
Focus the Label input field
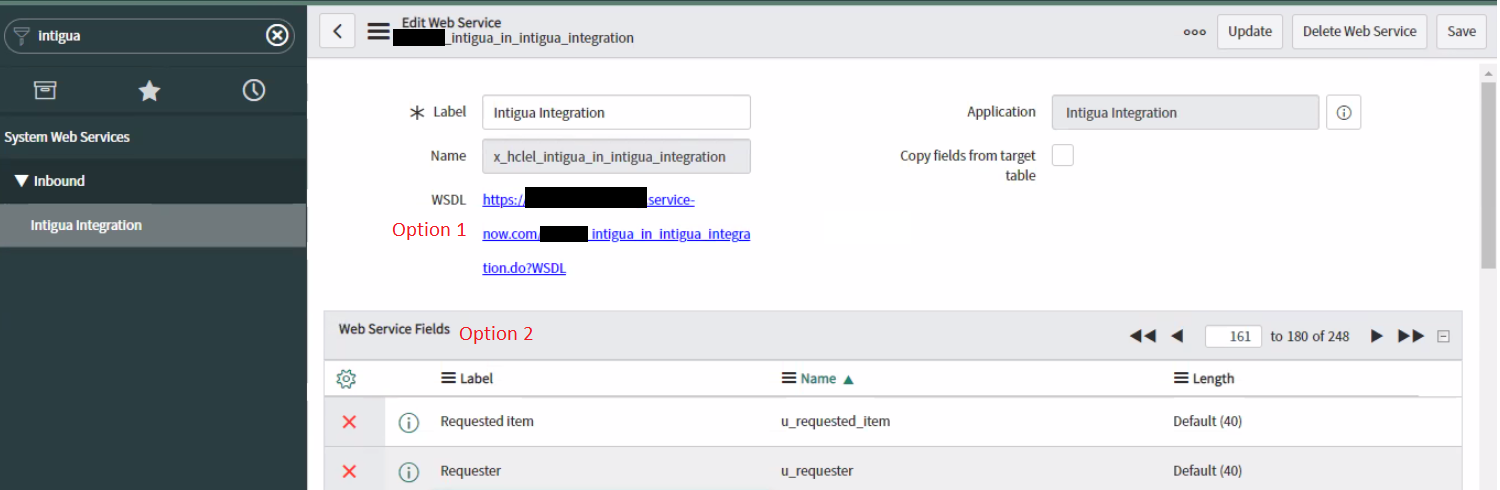pos(616,112)
